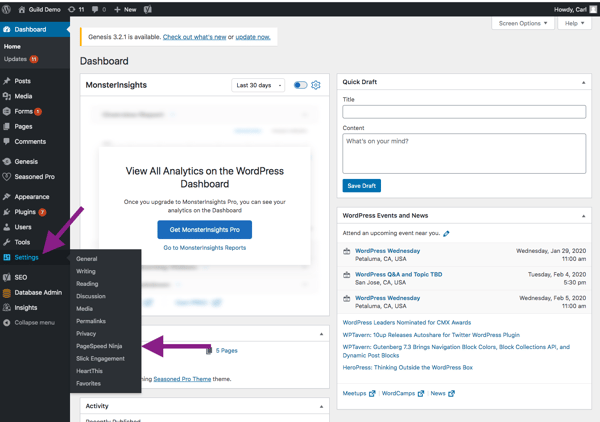600x422 pixels.
Task: Open HeroPress Thinking Outside the WordPress Box
Action: click(408, 367)
